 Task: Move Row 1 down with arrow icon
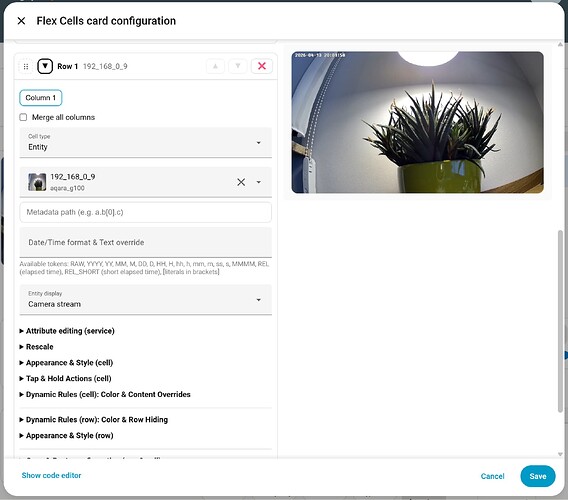pyautogui.click(x=238, y=66)
